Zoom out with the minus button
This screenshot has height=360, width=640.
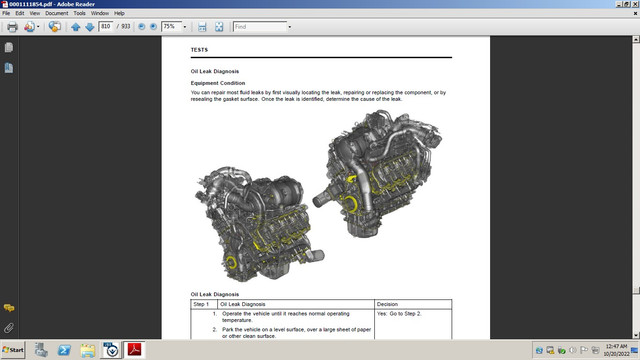[142, 27]
